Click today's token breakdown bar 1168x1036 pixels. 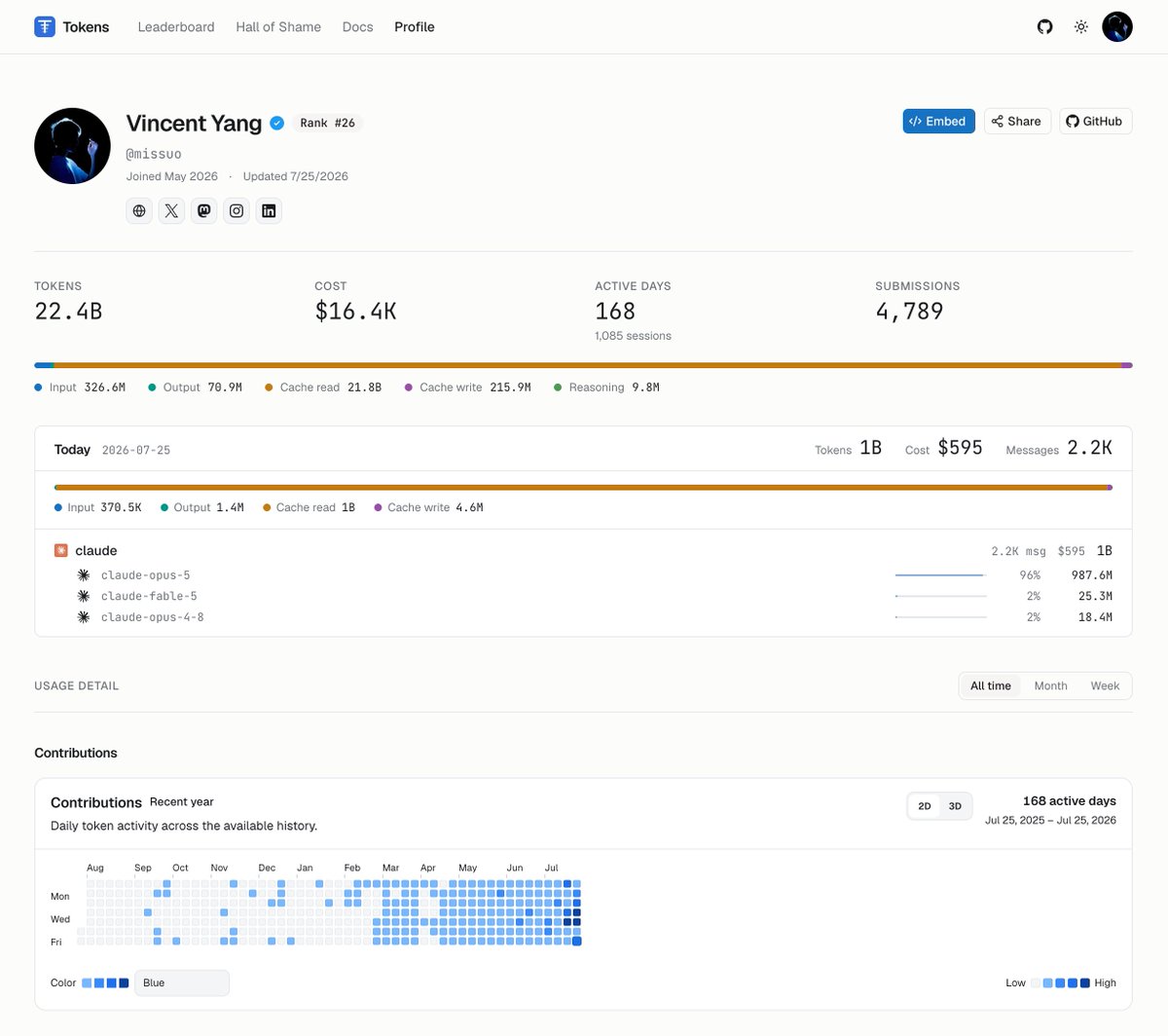point(583,487)
